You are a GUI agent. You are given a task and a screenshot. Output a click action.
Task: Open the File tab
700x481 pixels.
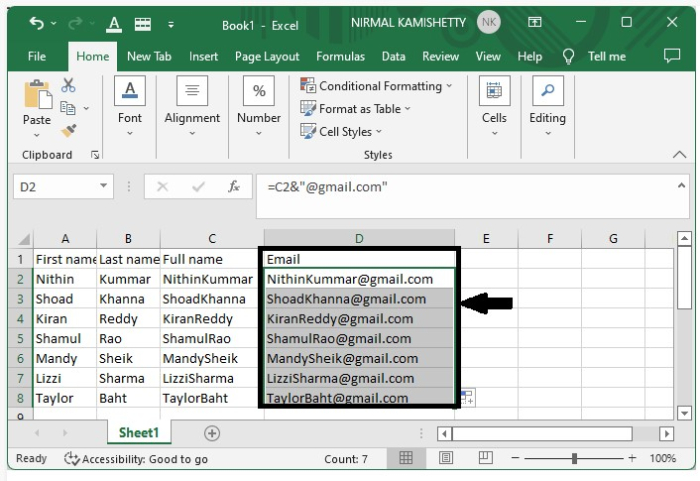coord(37,56)
